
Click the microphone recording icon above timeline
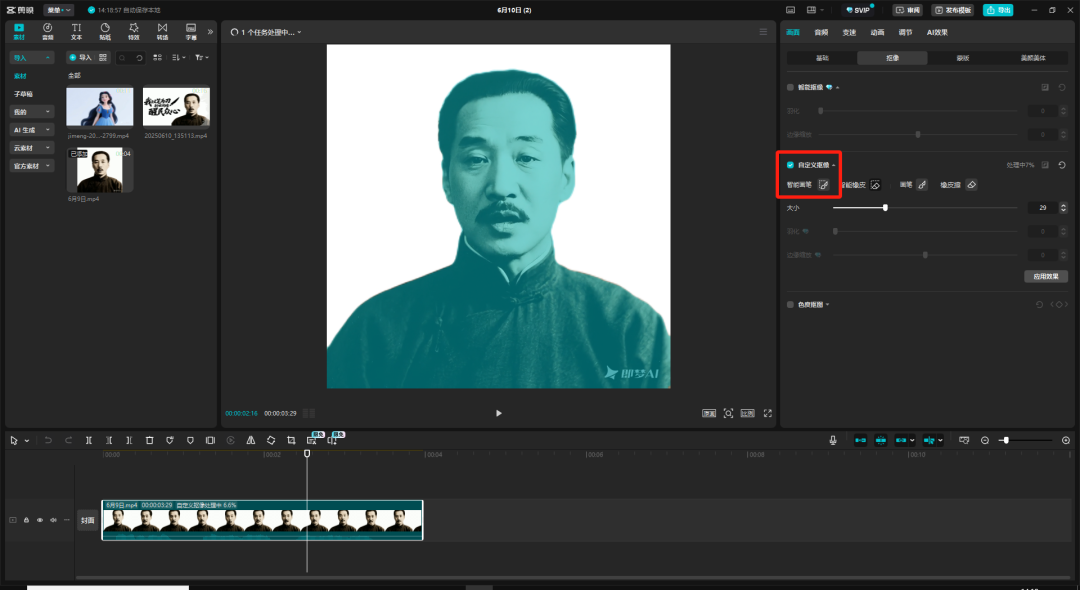833,440
